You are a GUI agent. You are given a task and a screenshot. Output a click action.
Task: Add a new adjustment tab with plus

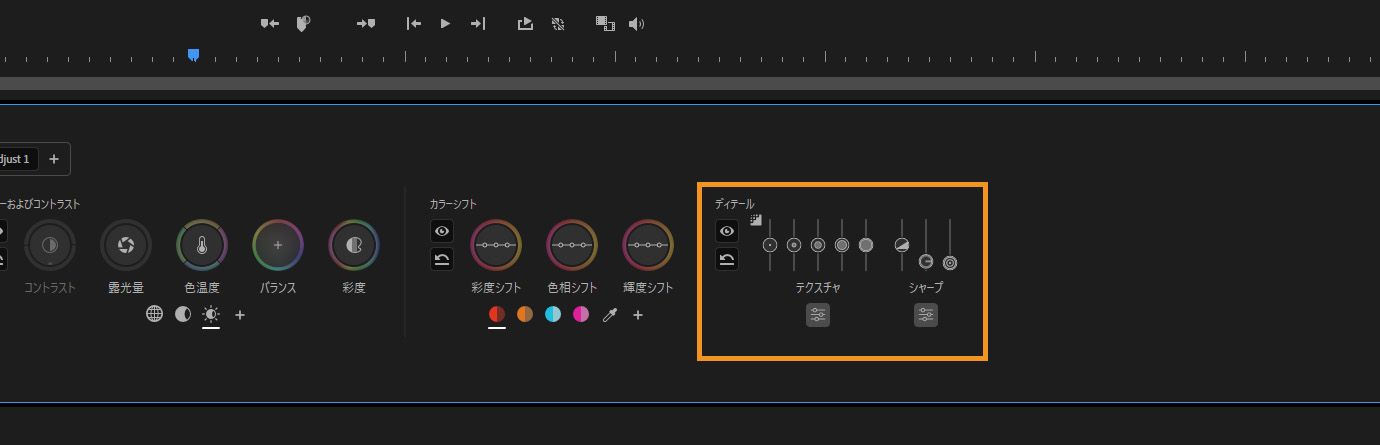54,159
